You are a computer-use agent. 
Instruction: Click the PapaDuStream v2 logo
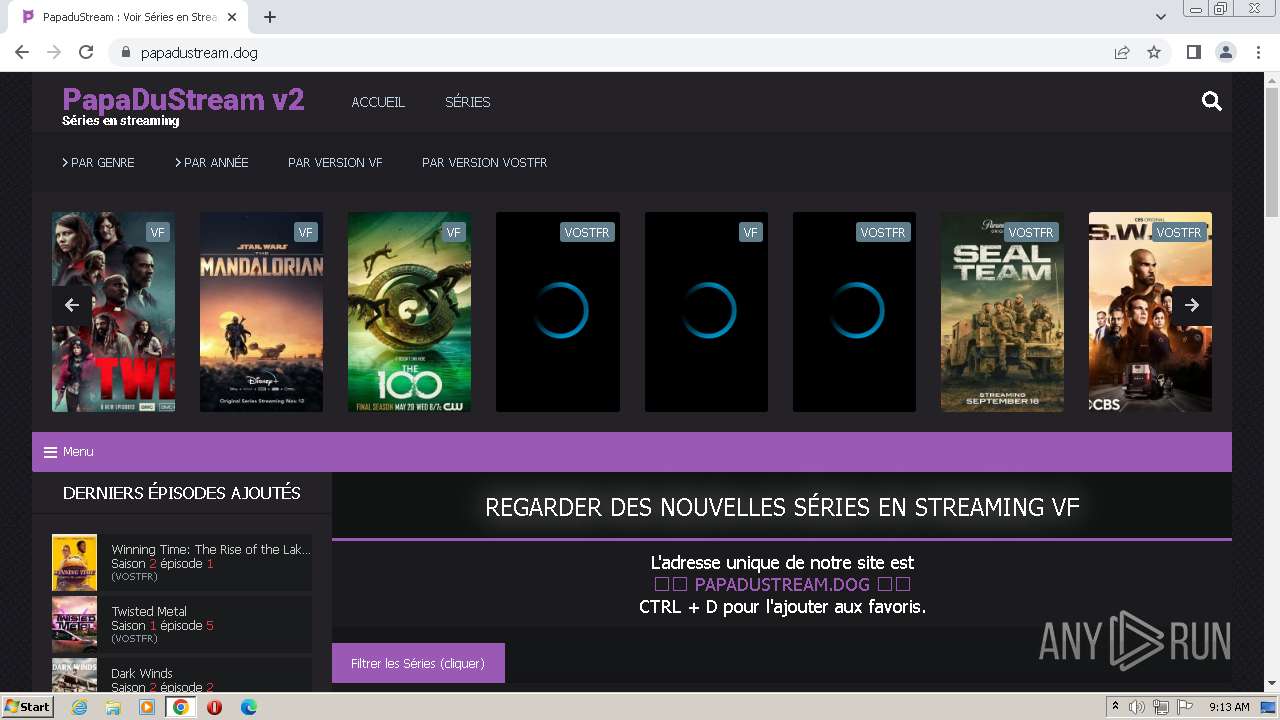click(x=183, y=100)
